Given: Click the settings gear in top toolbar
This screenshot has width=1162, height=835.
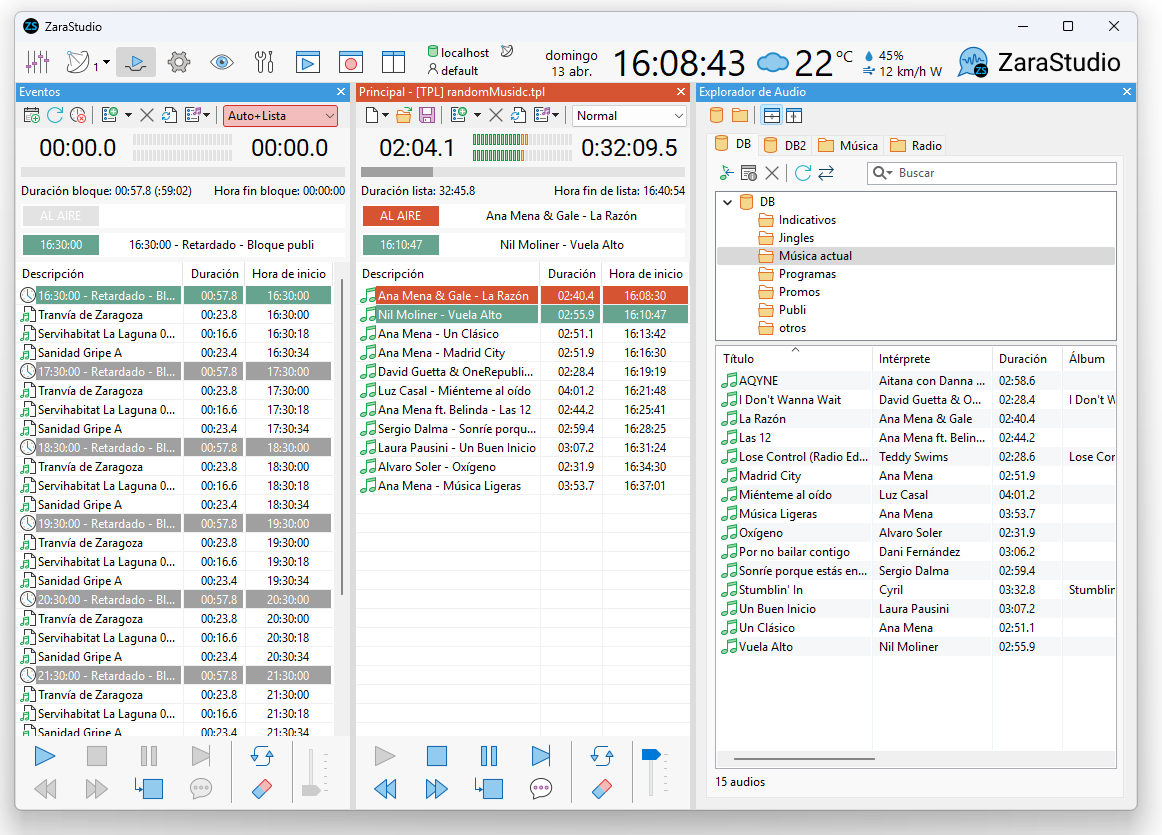Looking at the screenshot, I should point(179,63).
